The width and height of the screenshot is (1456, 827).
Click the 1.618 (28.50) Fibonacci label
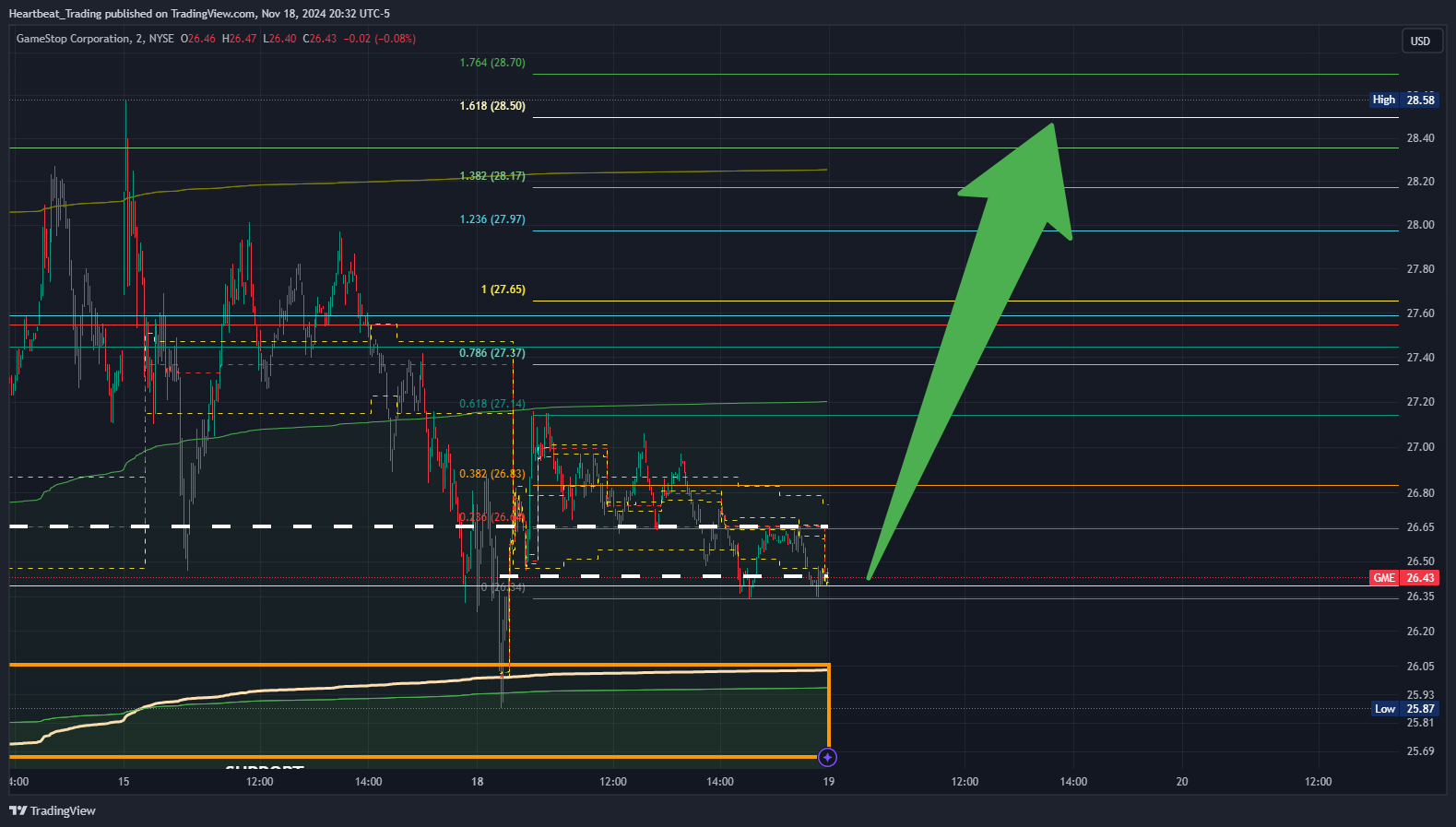click(x=492, y=106)
